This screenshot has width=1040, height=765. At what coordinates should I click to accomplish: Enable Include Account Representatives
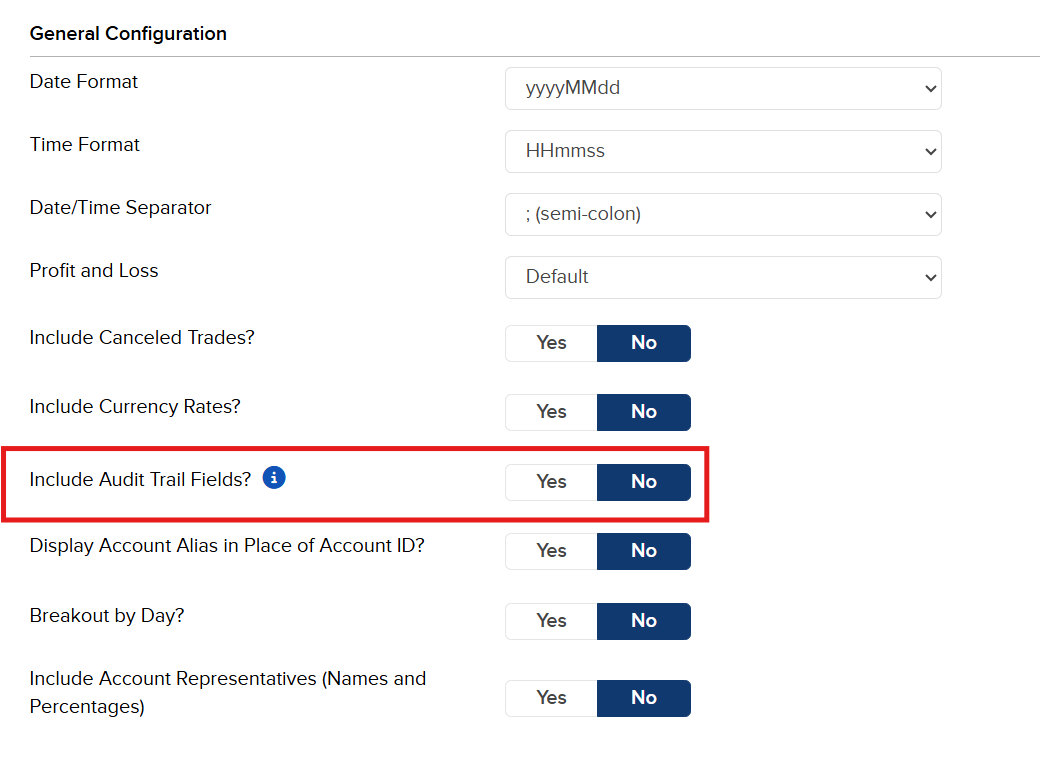click(550, 698)
